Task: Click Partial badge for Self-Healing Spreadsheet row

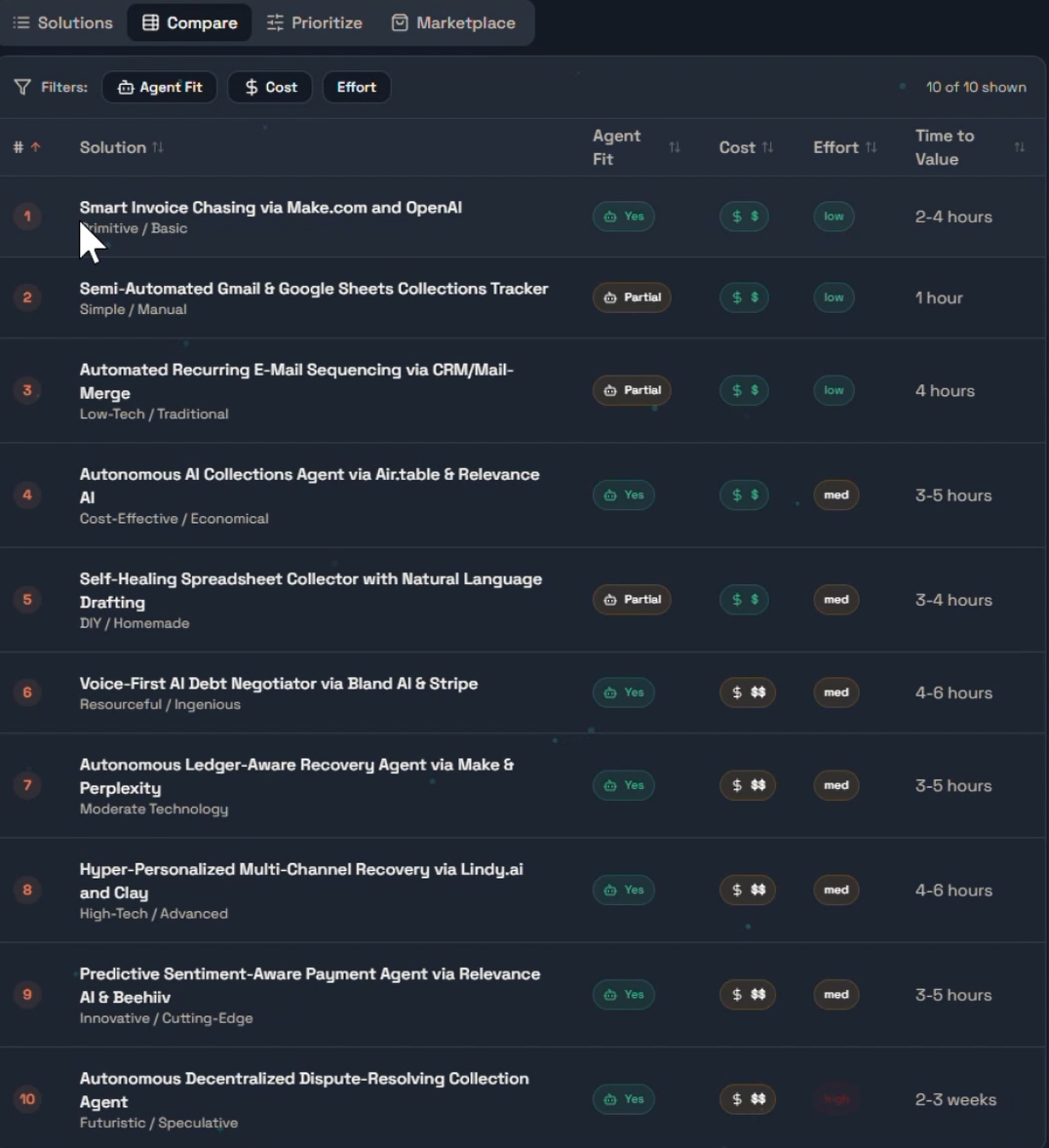Action: tap(632, 600)
